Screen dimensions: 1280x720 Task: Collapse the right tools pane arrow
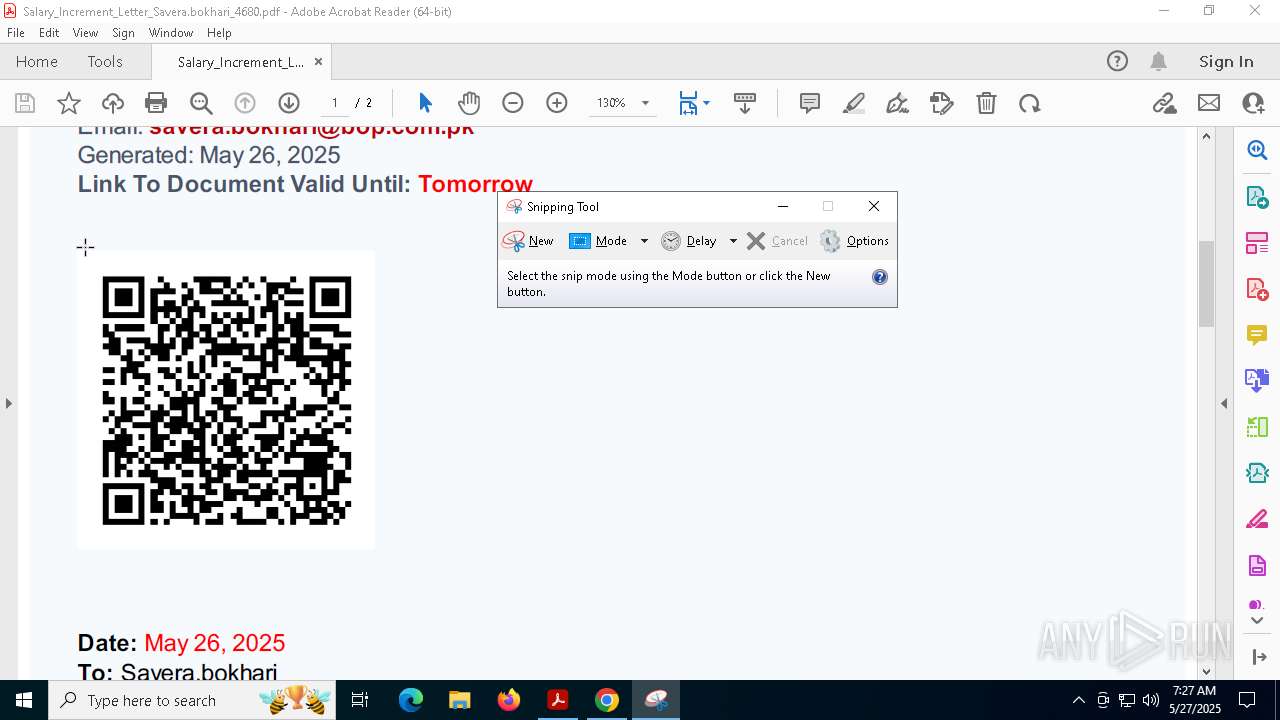tap(1224, 403)
